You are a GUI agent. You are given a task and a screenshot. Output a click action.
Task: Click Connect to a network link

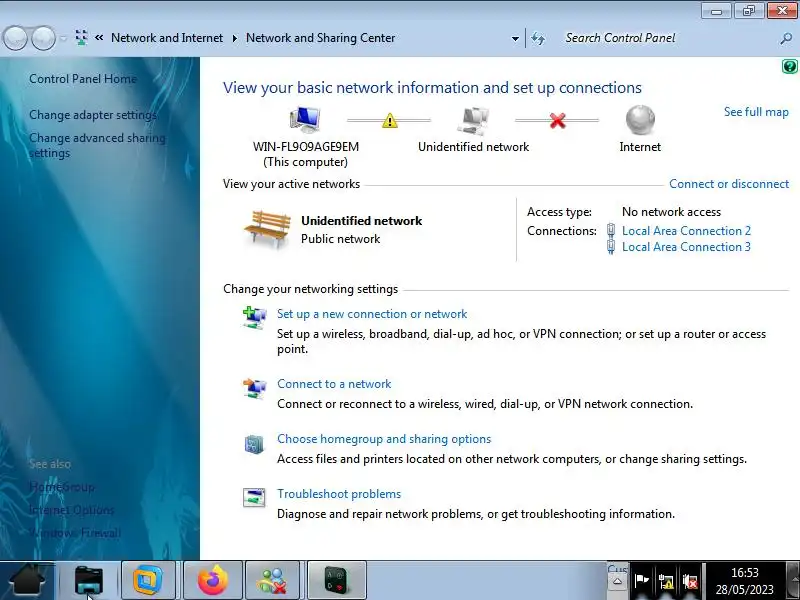coord(334,384)
